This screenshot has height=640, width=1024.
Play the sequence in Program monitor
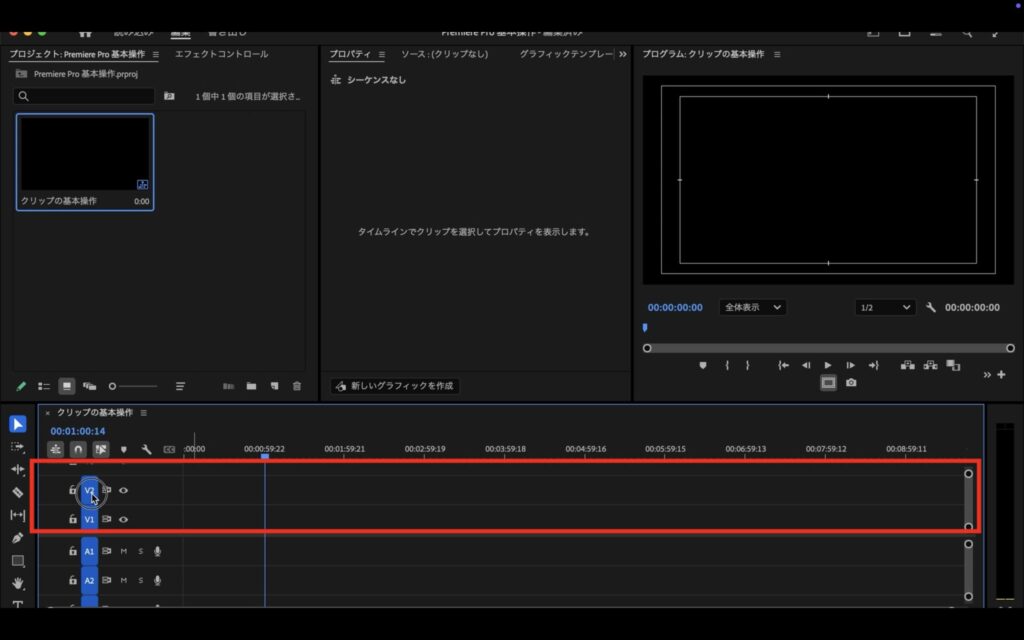coord(828,366)
